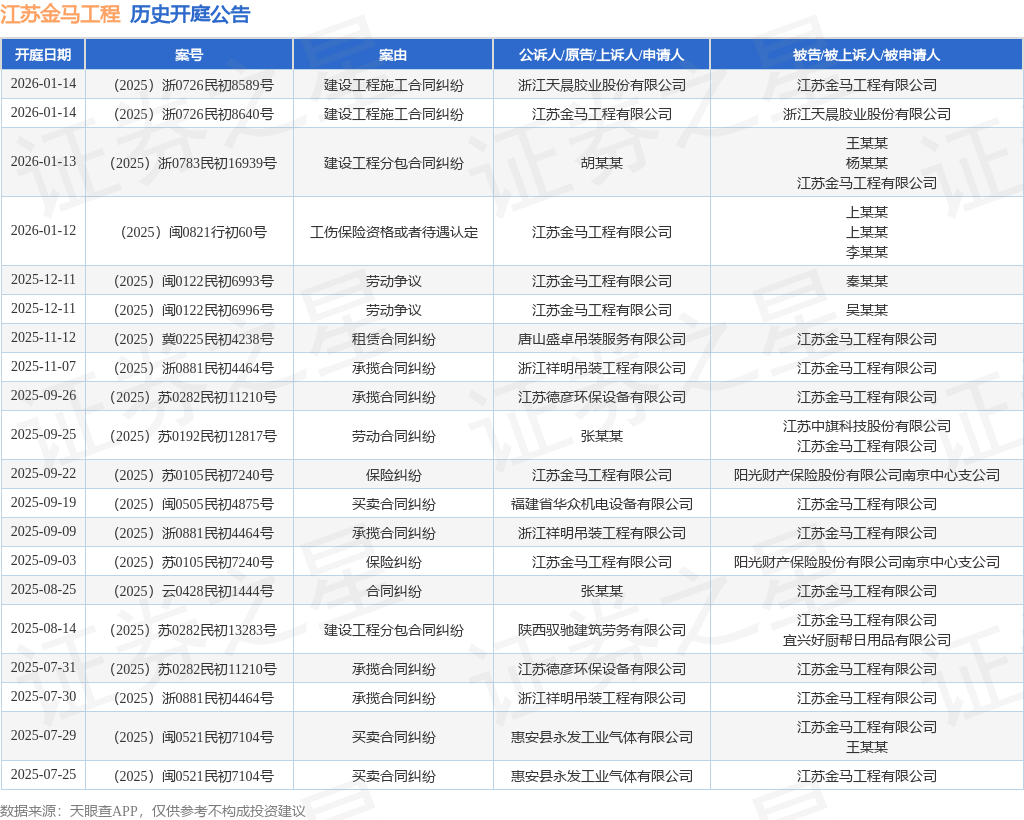Select case number (2025)冀0225民初4238号

click(x=193, y=339)
